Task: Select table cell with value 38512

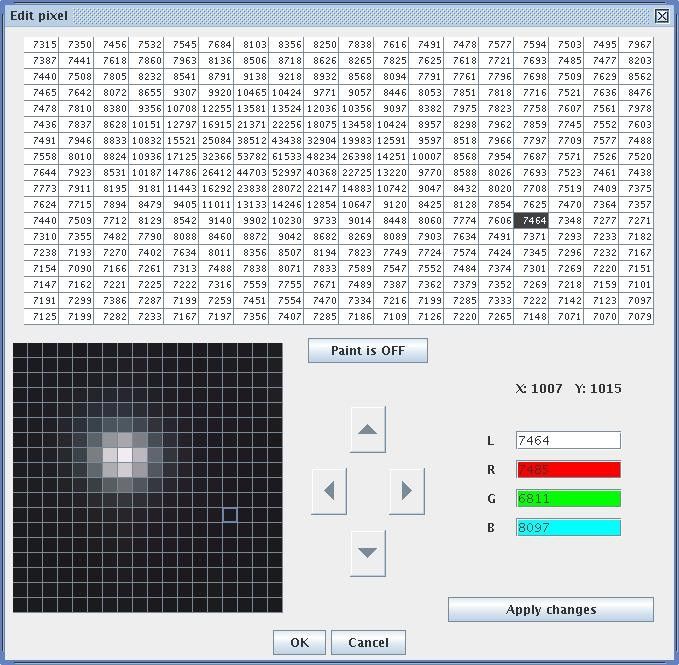Action: coord(251,140)
